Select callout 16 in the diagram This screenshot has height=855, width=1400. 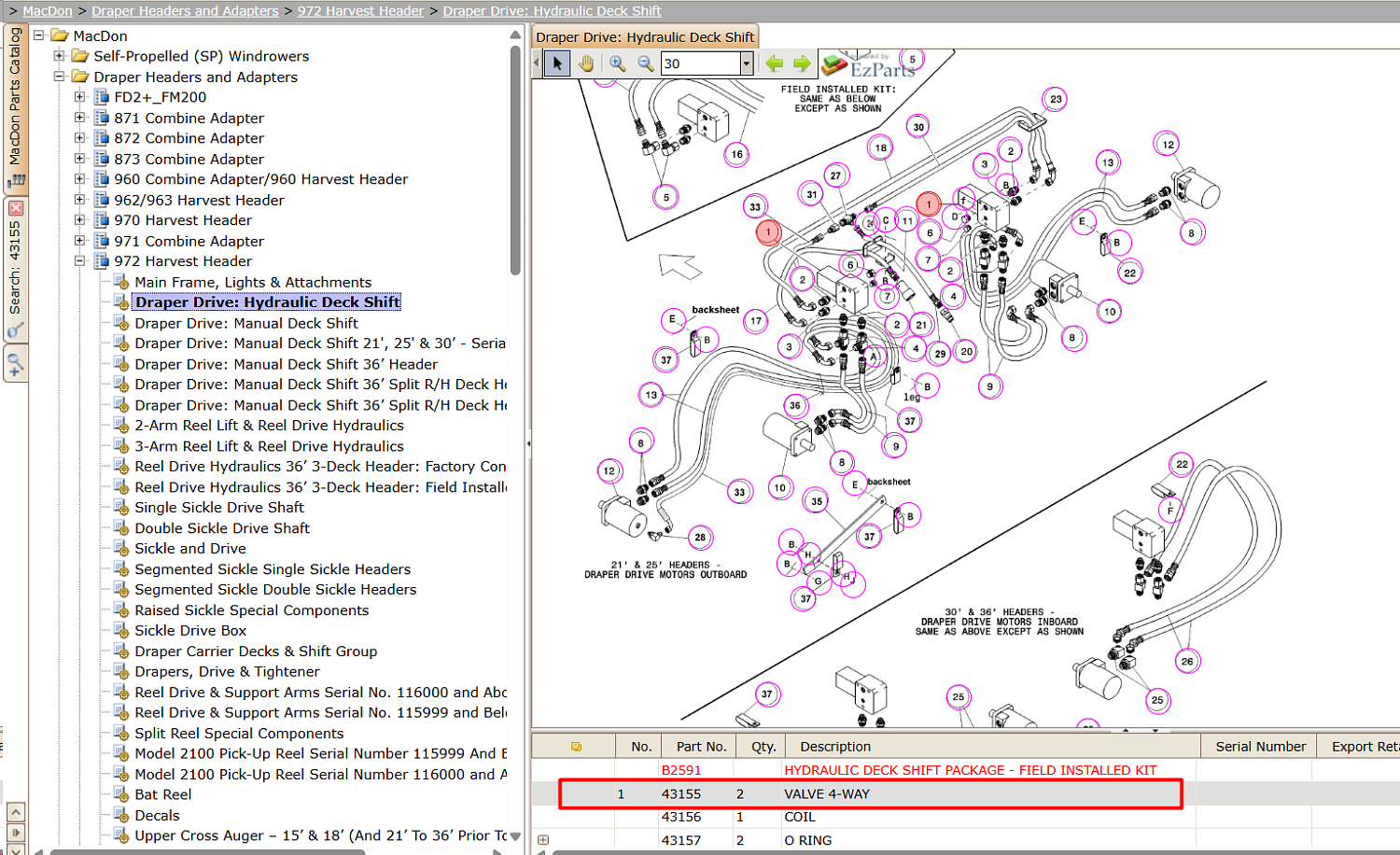(x=737, y=155)
